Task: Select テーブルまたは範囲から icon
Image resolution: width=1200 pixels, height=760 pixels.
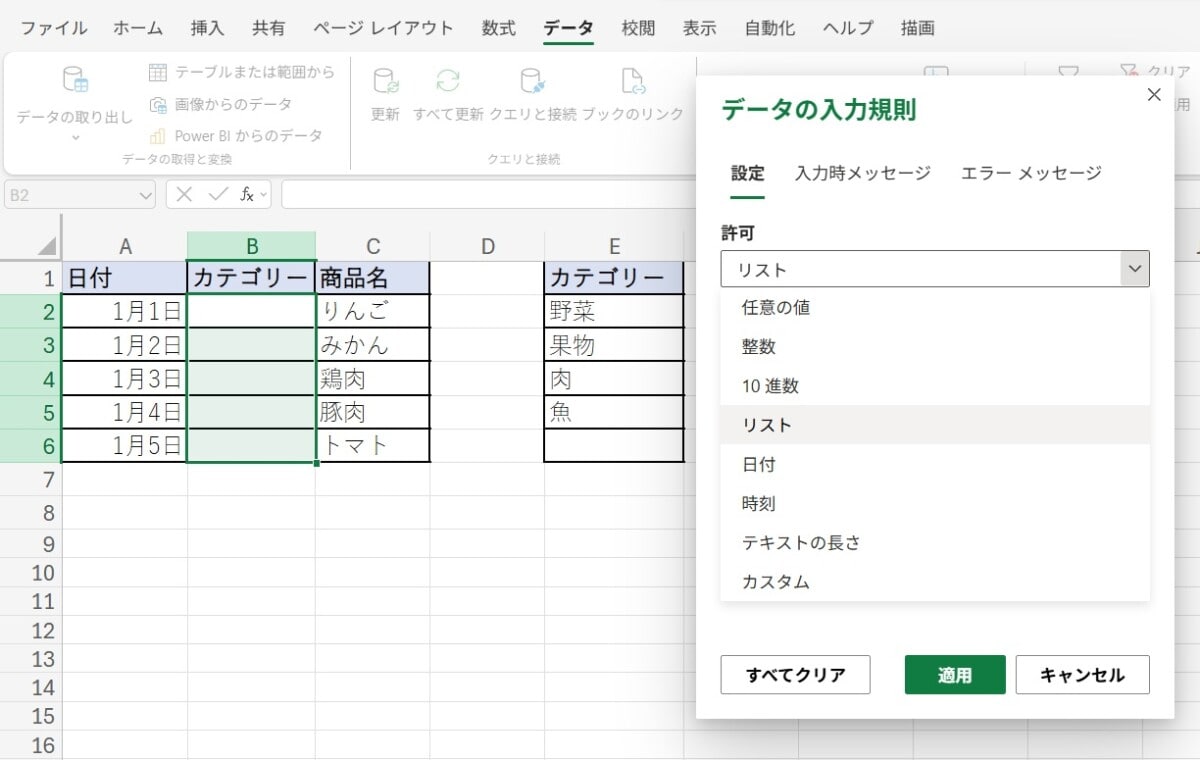Action: [157, 72]
